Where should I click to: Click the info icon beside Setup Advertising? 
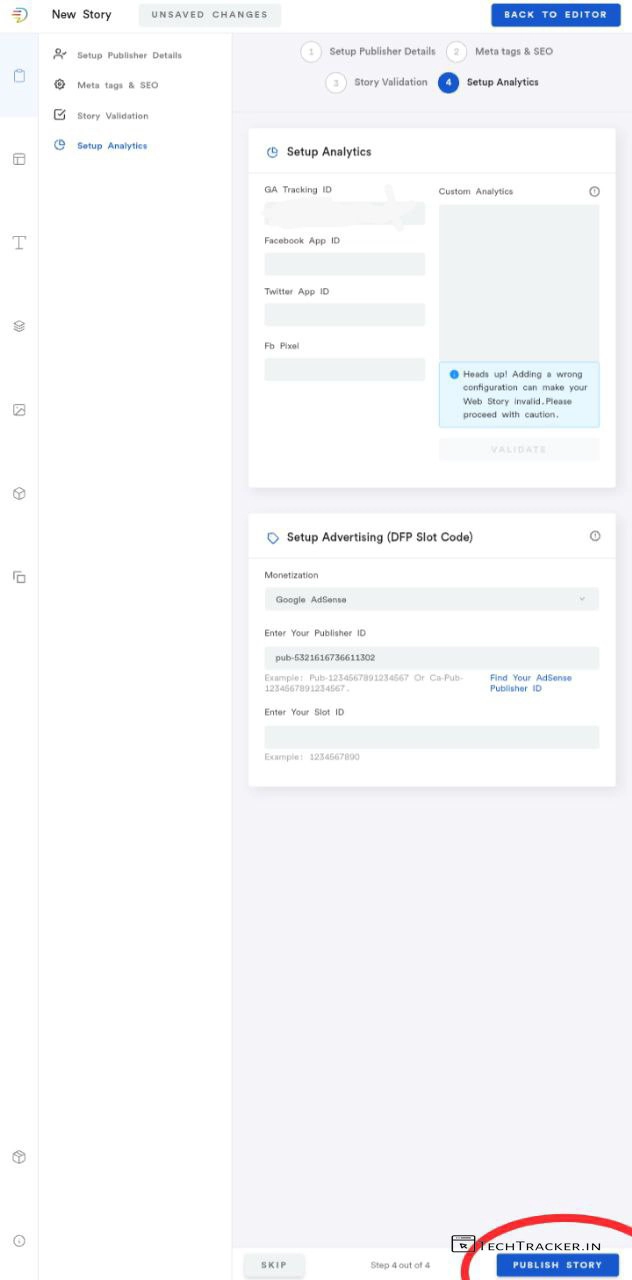pos(595,536)
